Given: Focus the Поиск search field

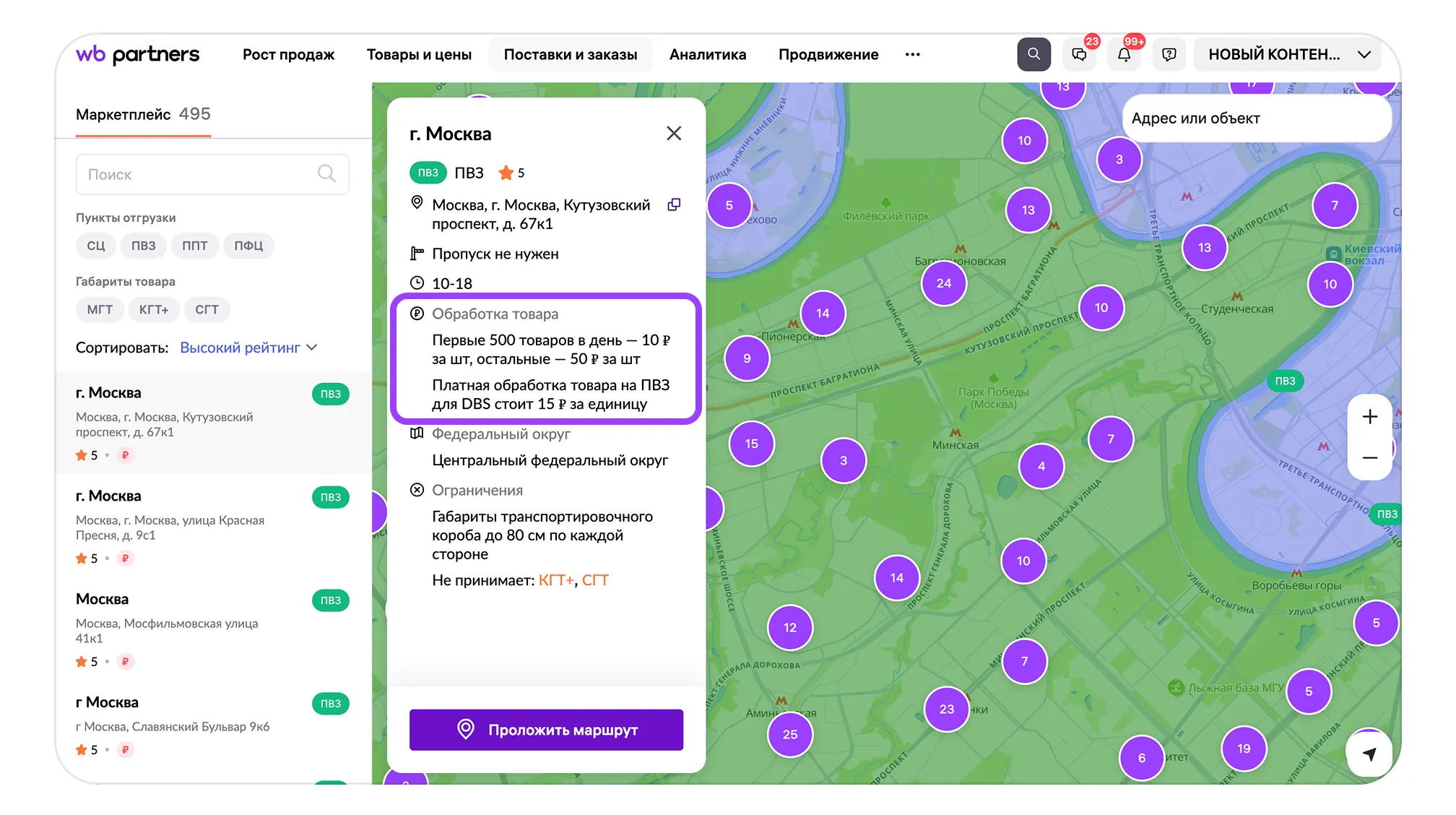Looking at the screenshot, I should tap(212, 174).
